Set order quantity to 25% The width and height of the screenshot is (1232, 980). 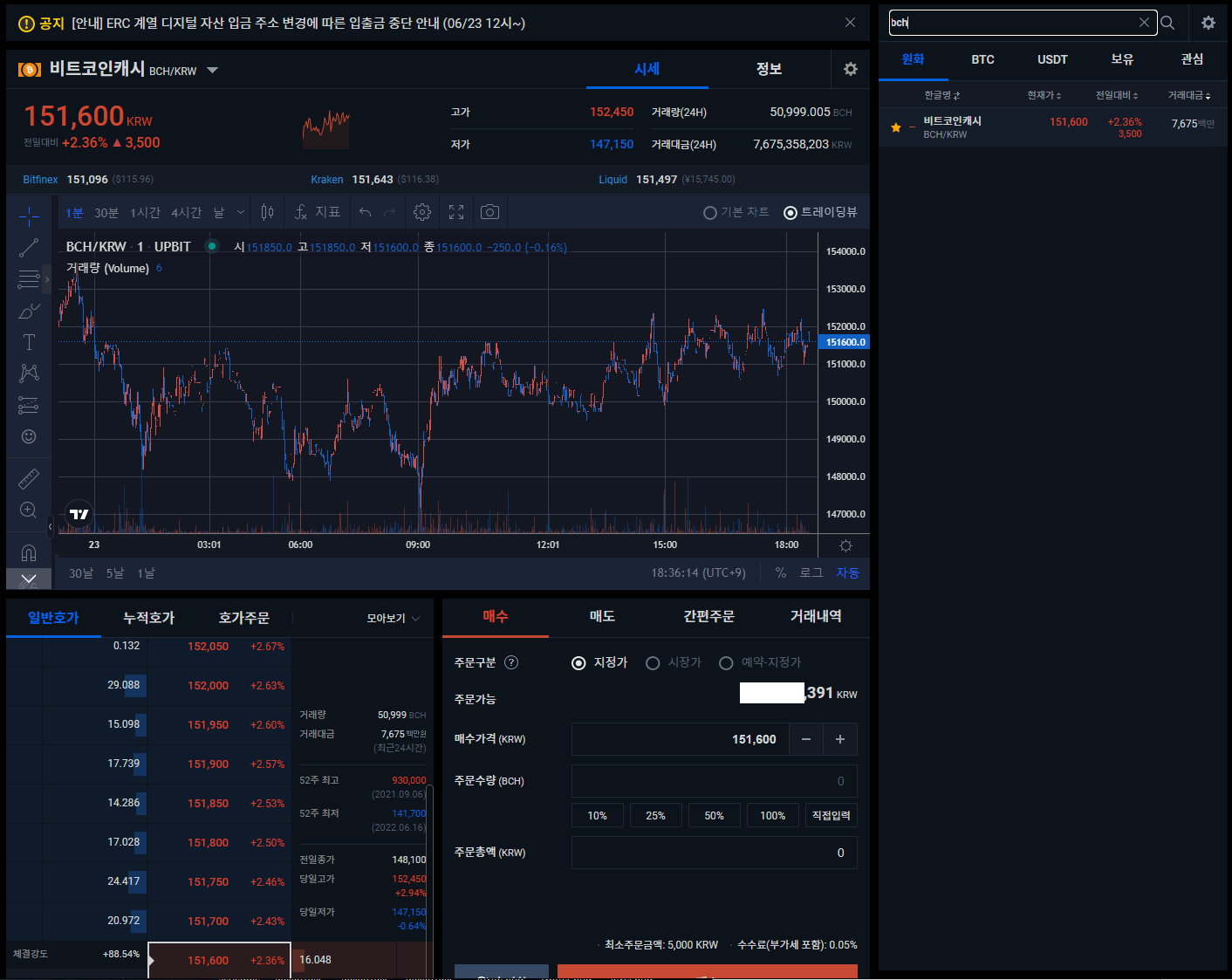coord(655,815)
